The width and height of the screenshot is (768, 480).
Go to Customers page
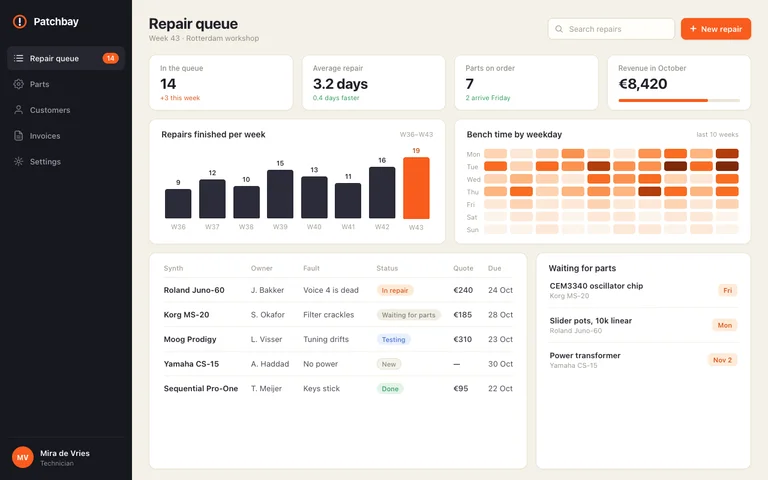[66, 110]
